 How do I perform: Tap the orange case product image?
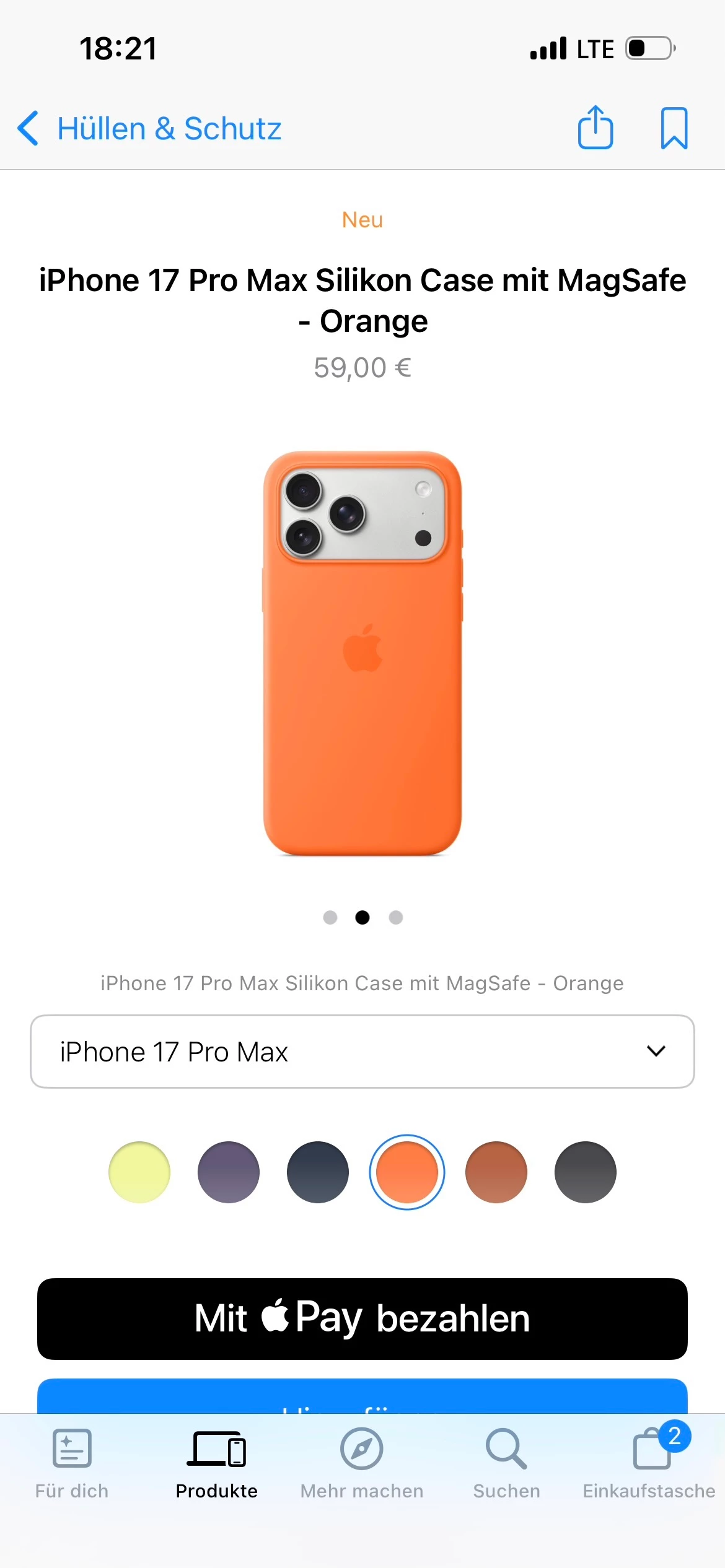point(362,653)
